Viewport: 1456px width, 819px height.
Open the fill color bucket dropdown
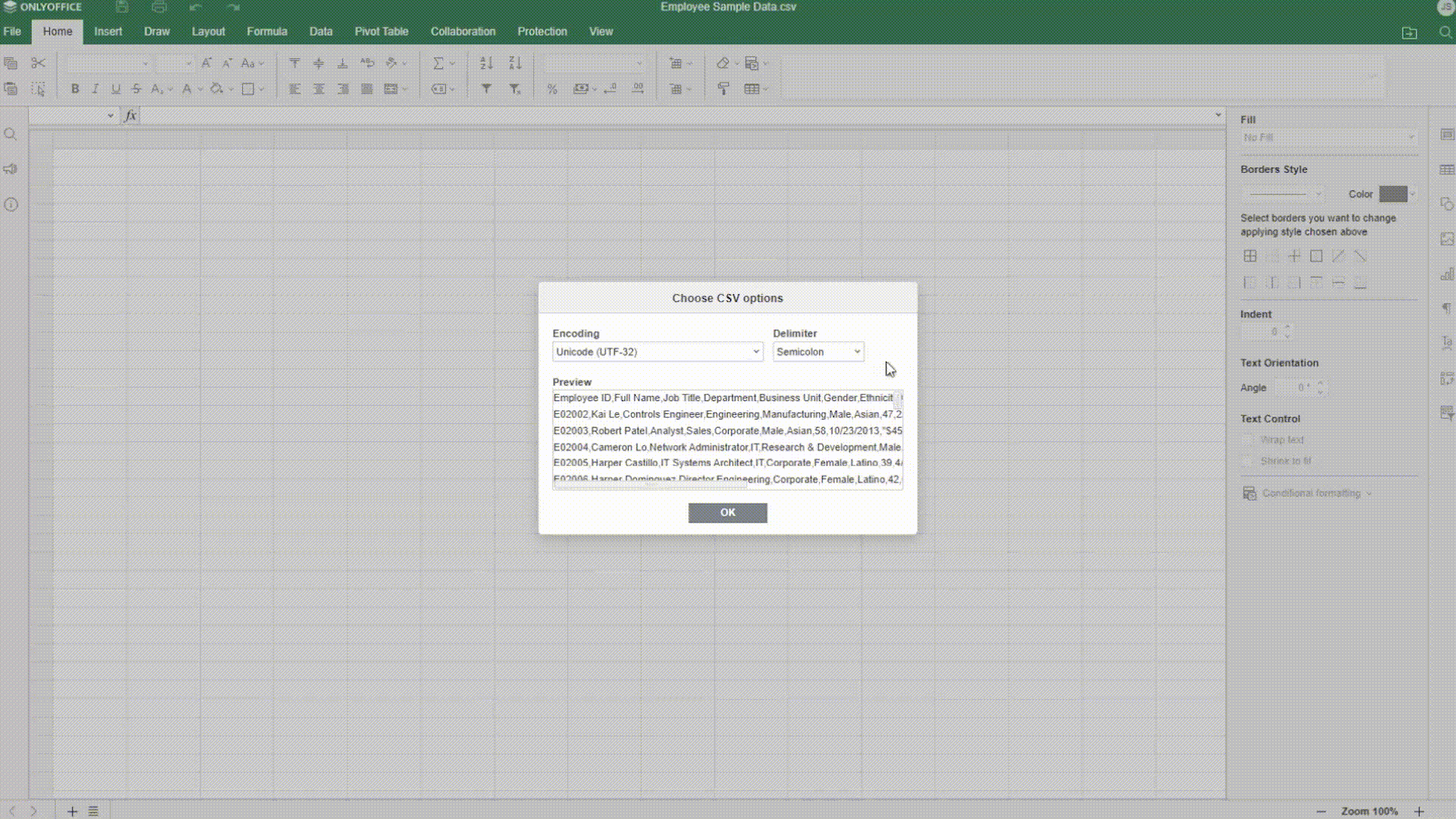click(x=231, y=89)
